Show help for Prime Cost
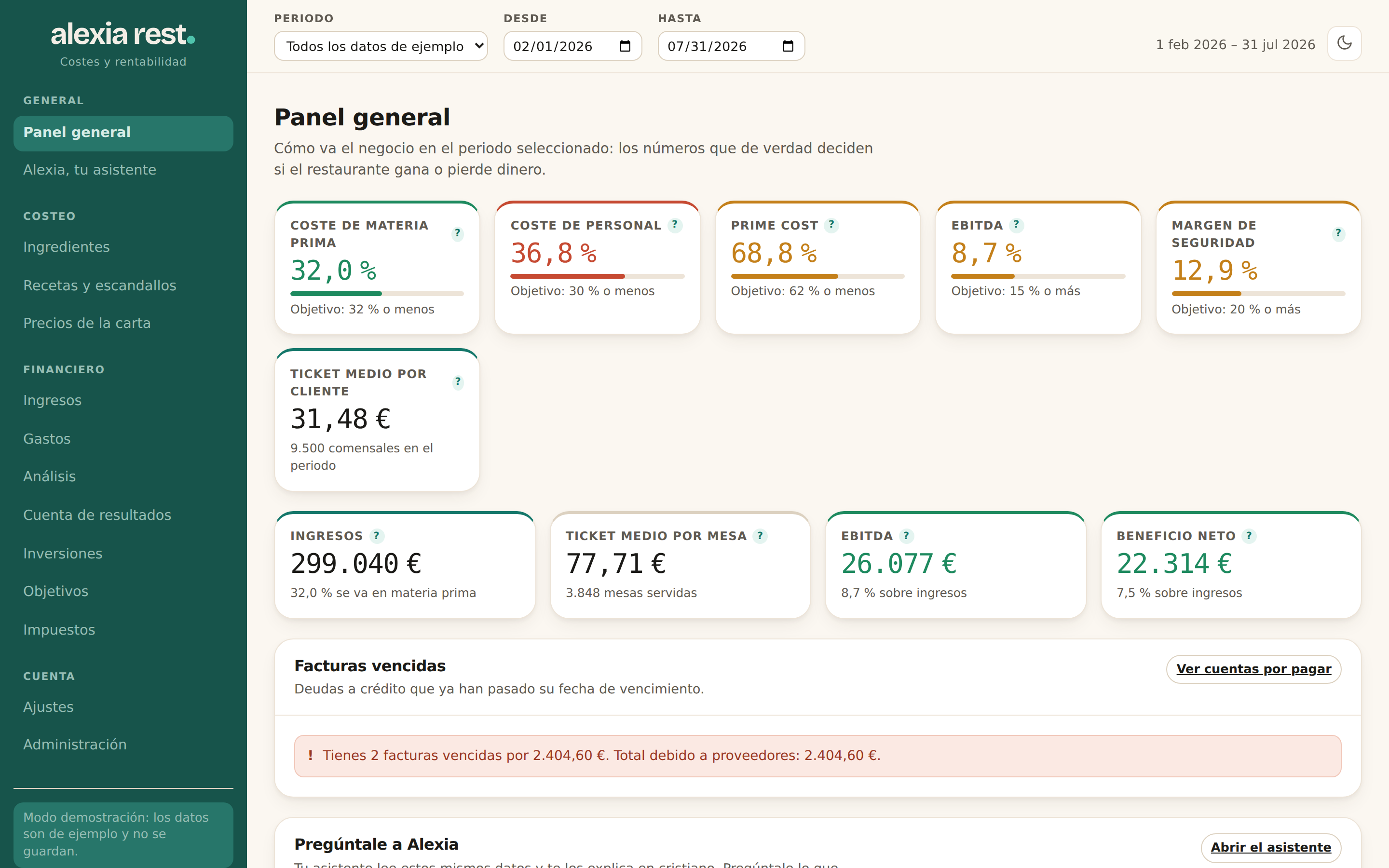1389x868 pixels. pos(831,225)
